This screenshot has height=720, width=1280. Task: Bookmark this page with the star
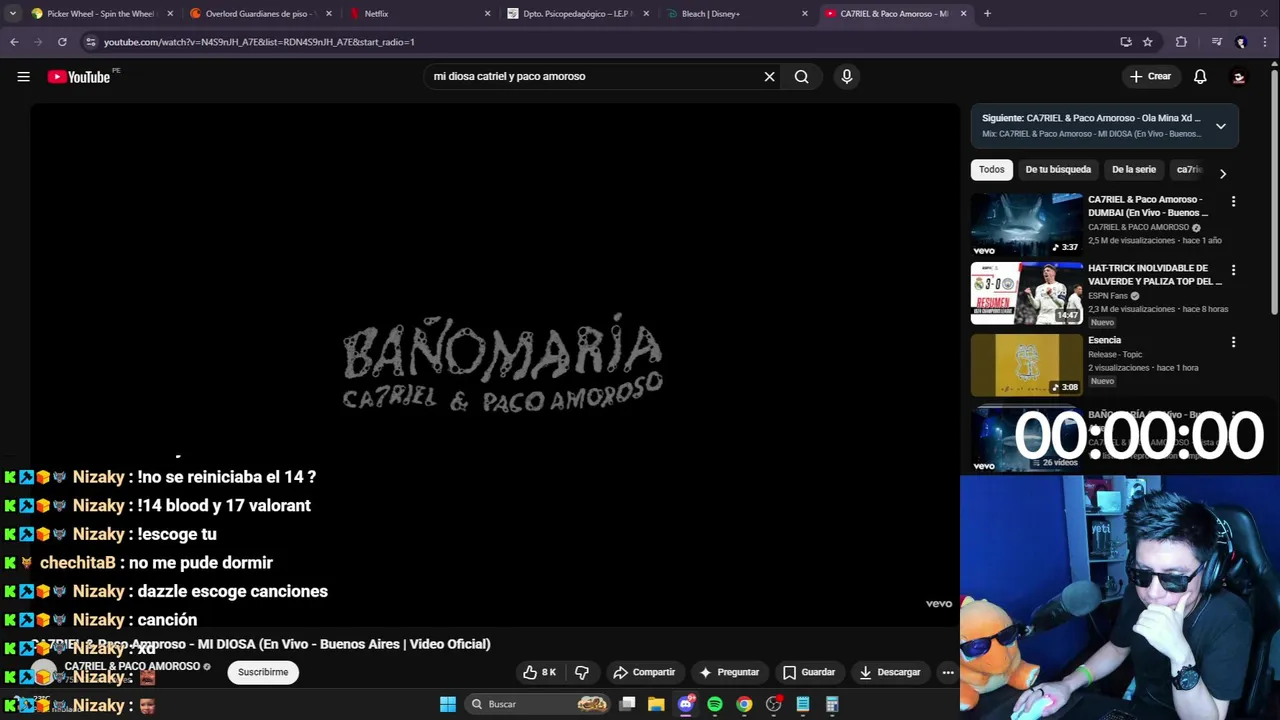tap(1148, 42)
